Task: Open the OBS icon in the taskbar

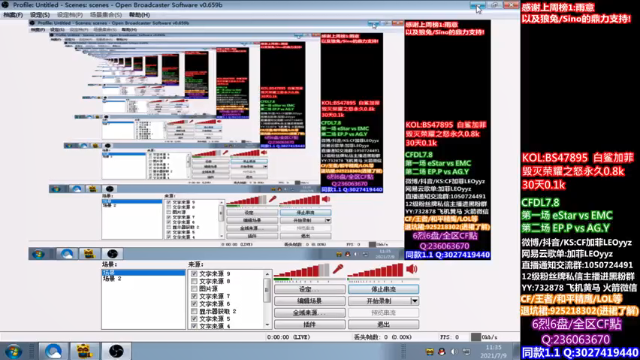Action: point(116,351)
